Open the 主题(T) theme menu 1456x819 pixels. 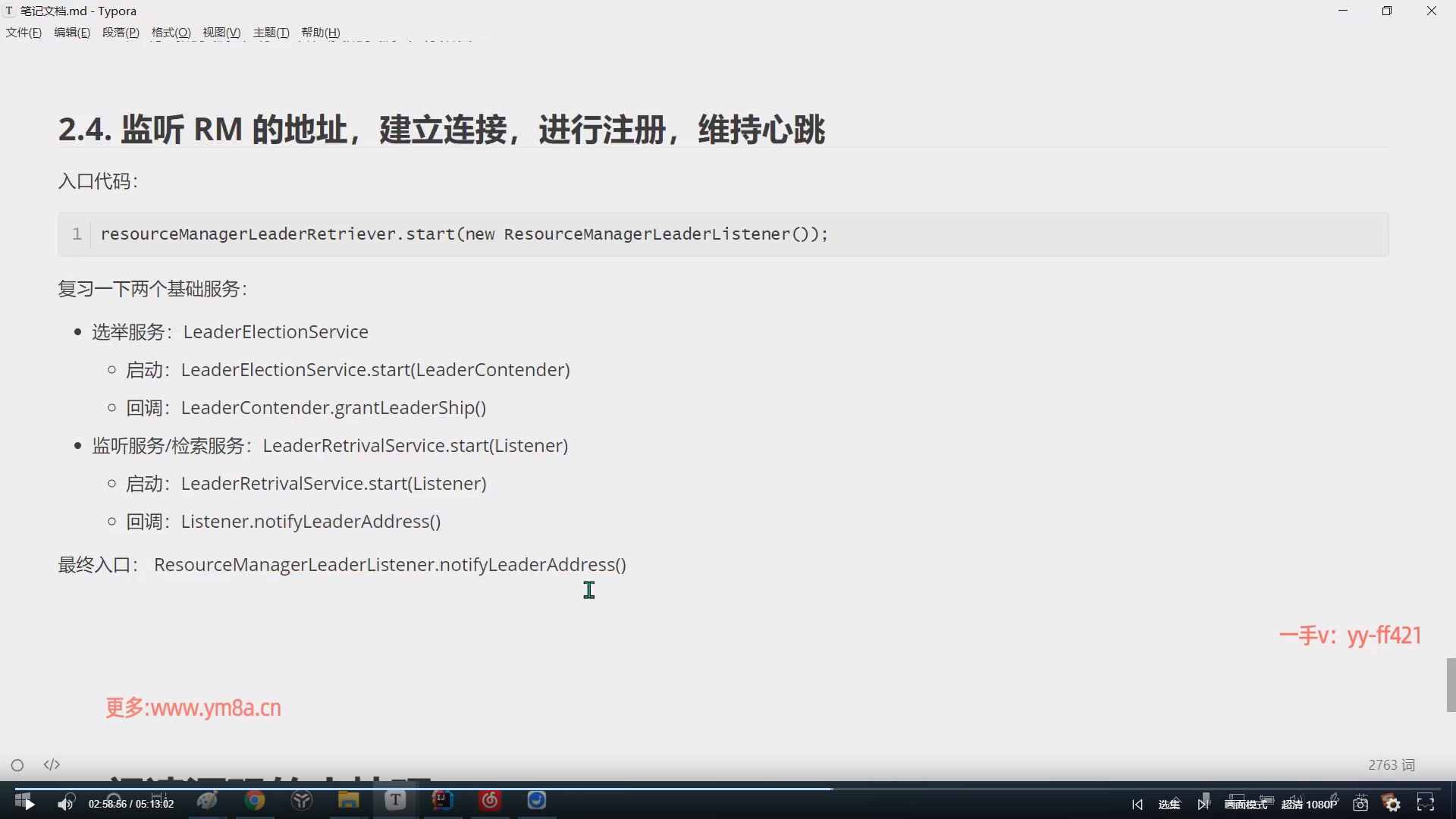(x=271, y=33)
